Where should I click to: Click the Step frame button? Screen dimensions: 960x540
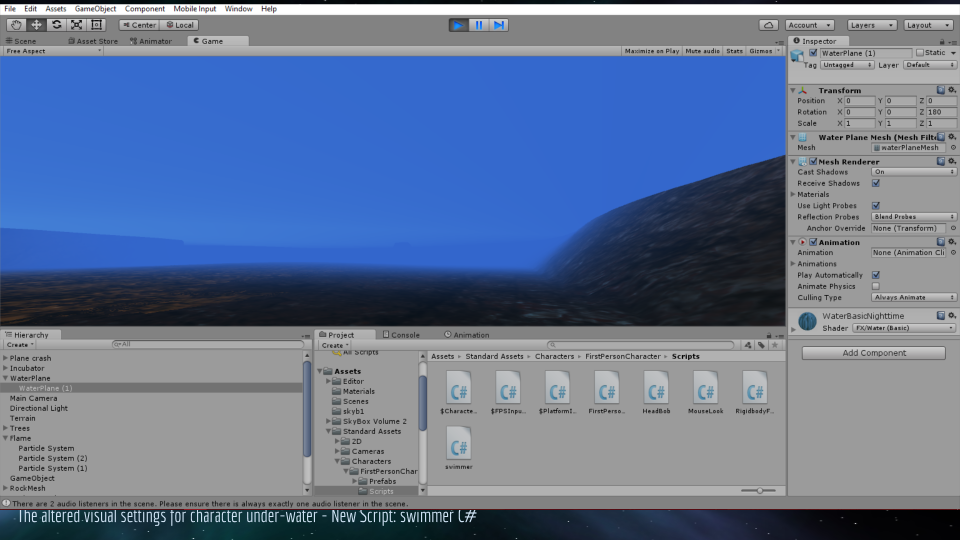click(499, 25)
